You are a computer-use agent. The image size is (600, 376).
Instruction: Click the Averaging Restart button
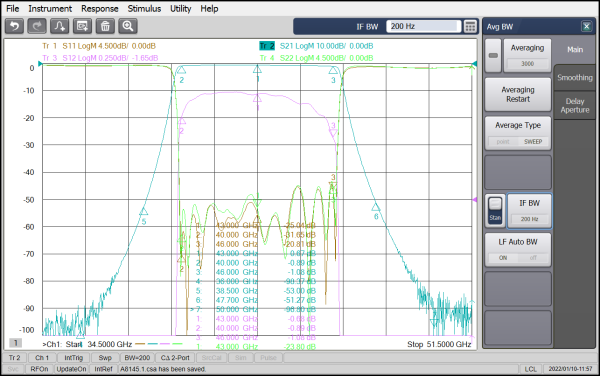pos(518,94)
